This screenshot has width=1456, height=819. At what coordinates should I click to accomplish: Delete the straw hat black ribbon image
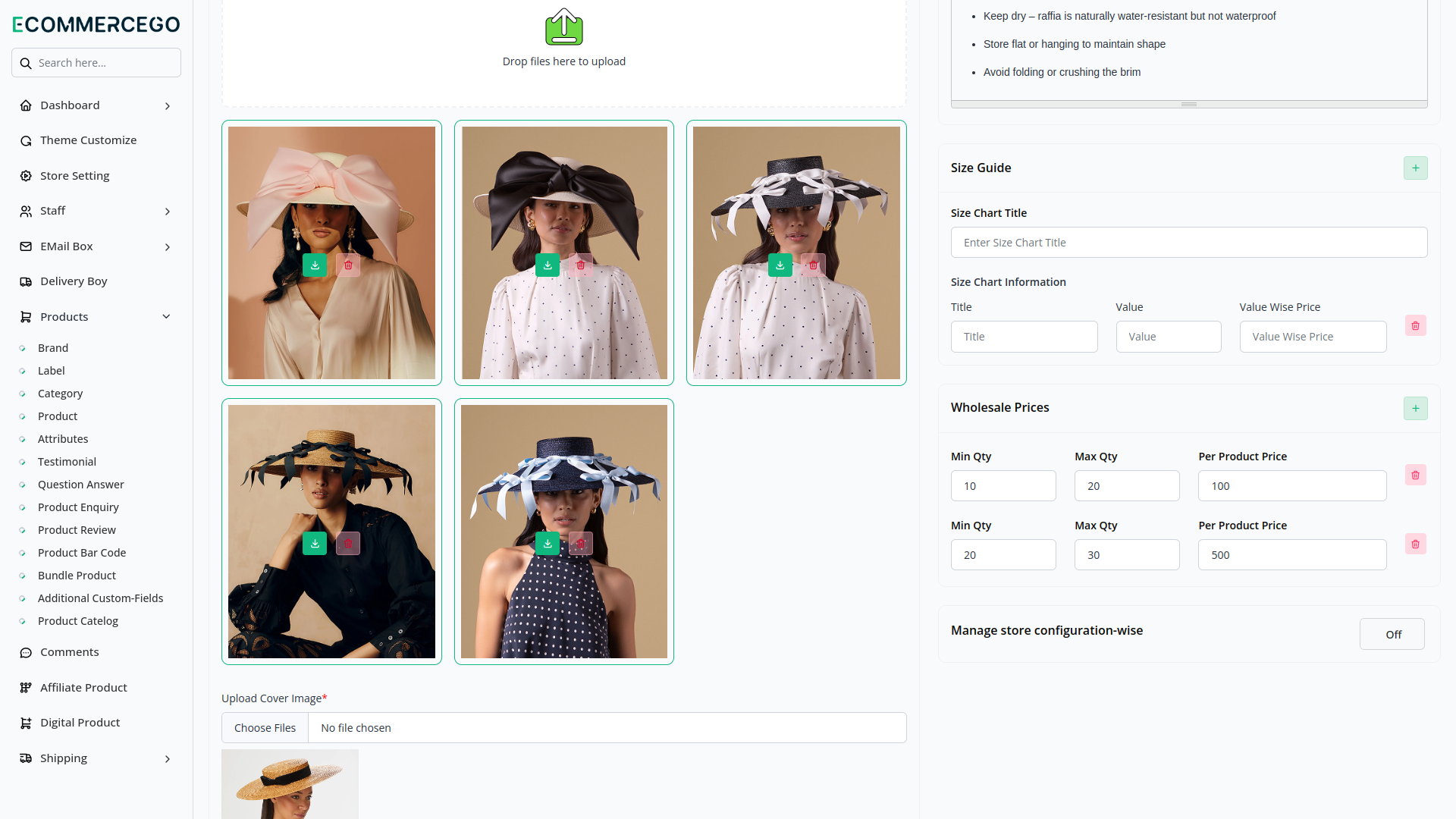[348, 544]
